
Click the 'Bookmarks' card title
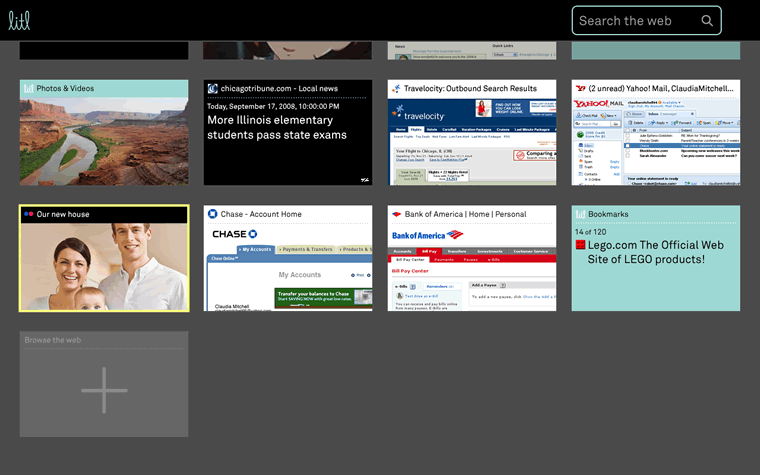(x=608, y=214)
